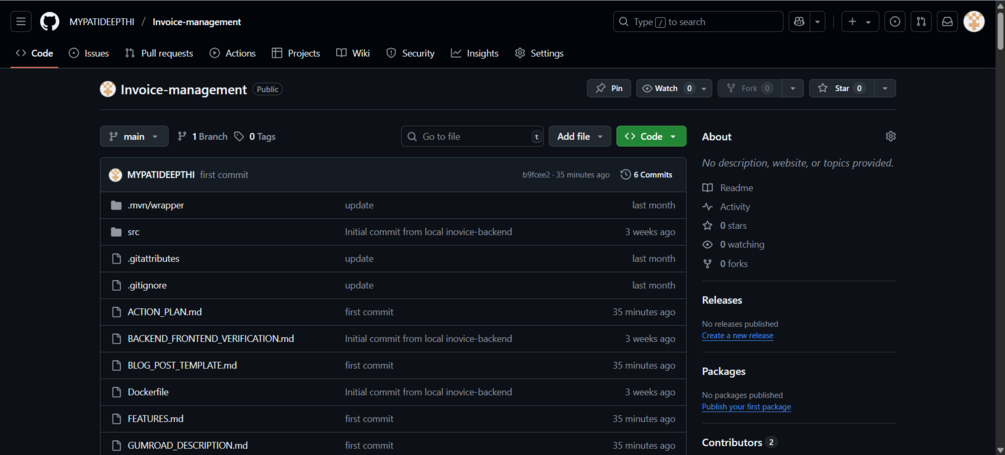View the 0 watching link
Viewport: 1005px width, 455px height.
click(x=733, y=244)
